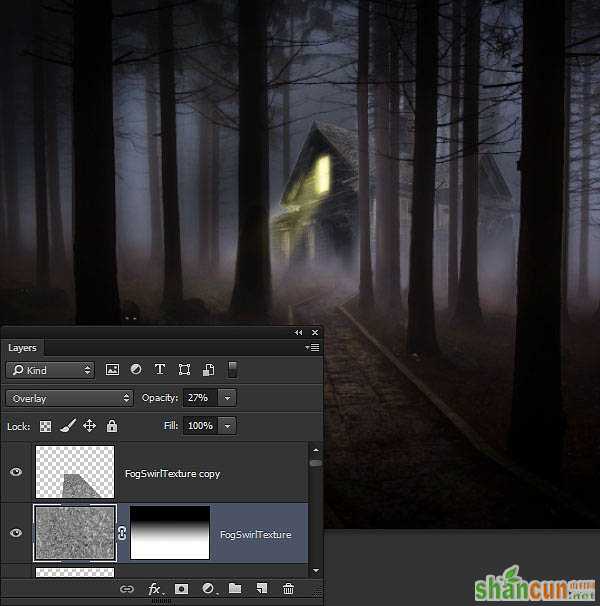
Task: Click the layers list scroll up arrow
Action: click(x=316, y=450)
